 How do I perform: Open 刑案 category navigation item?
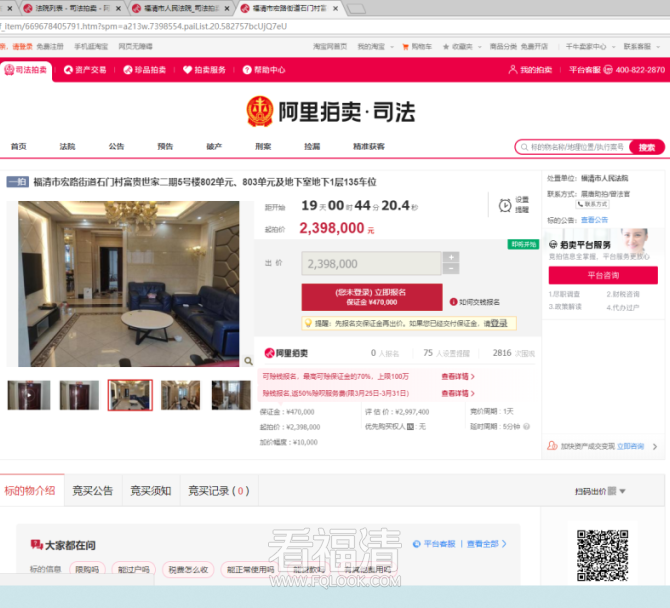click(263, 147)
